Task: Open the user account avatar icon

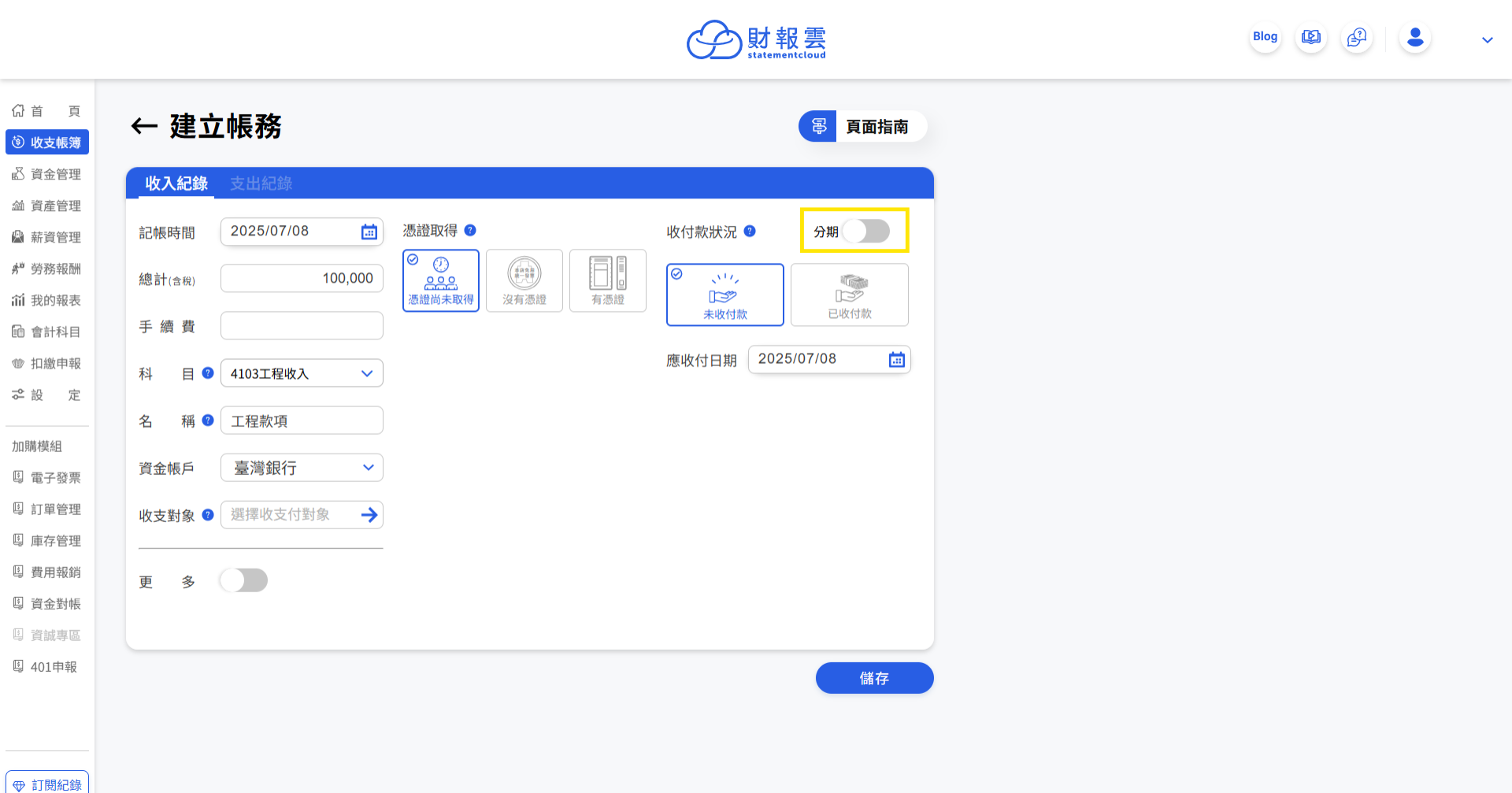Action: pos(1415,38)
